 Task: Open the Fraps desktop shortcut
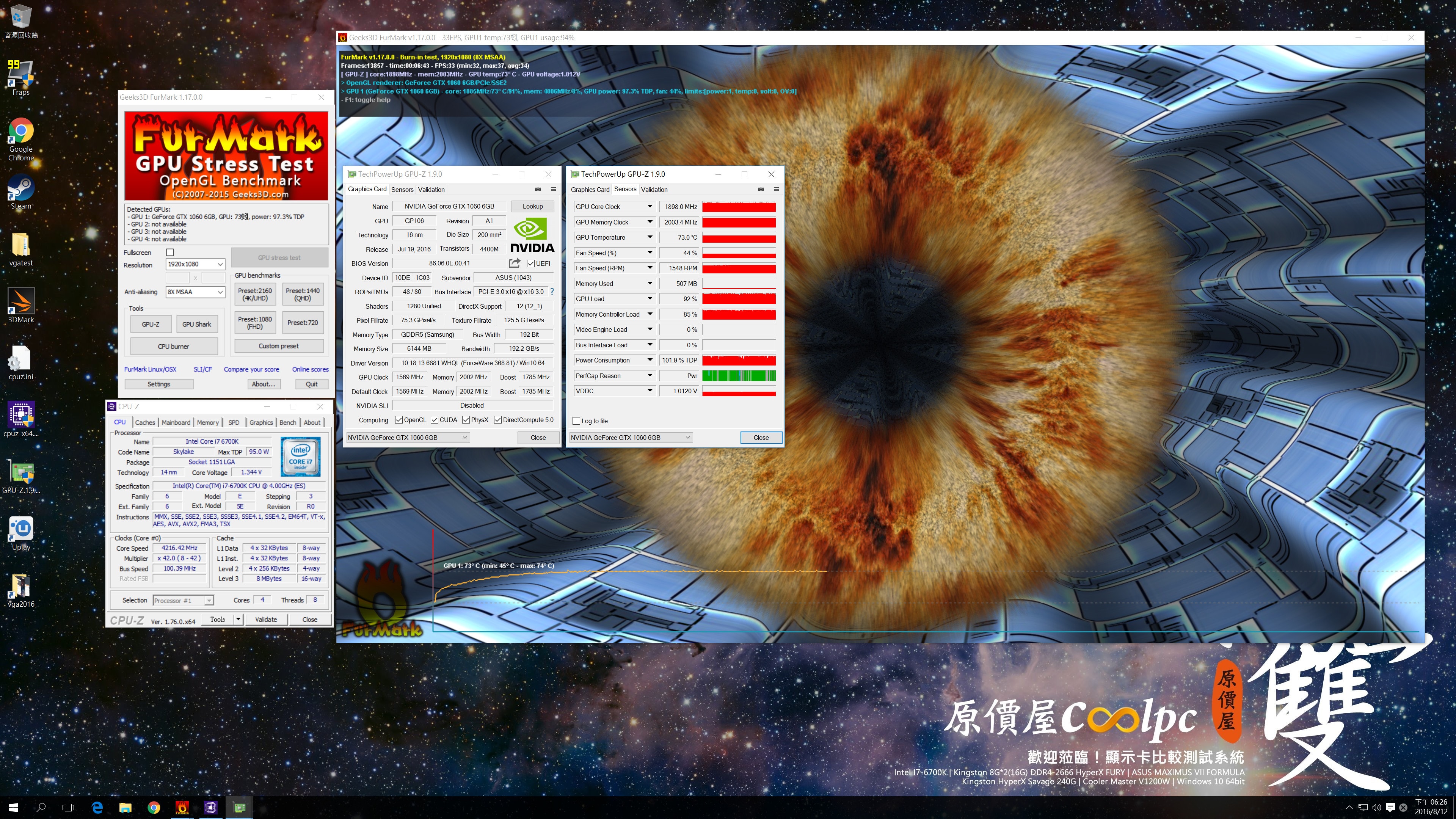[21, 77]
